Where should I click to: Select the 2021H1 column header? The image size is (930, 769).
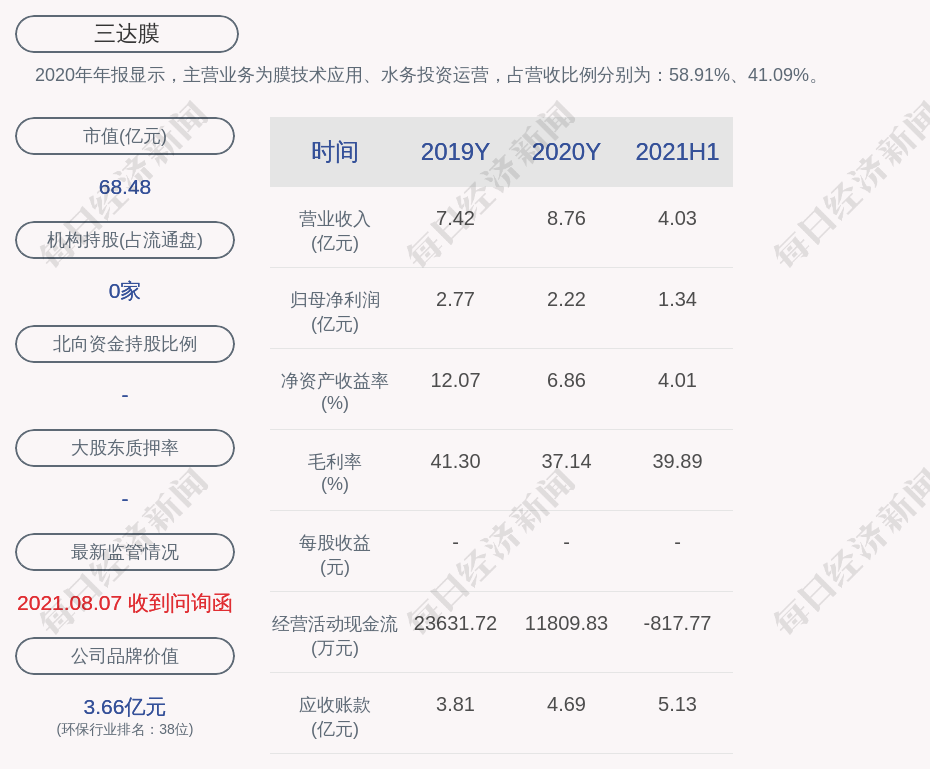(x=677, y=152)
